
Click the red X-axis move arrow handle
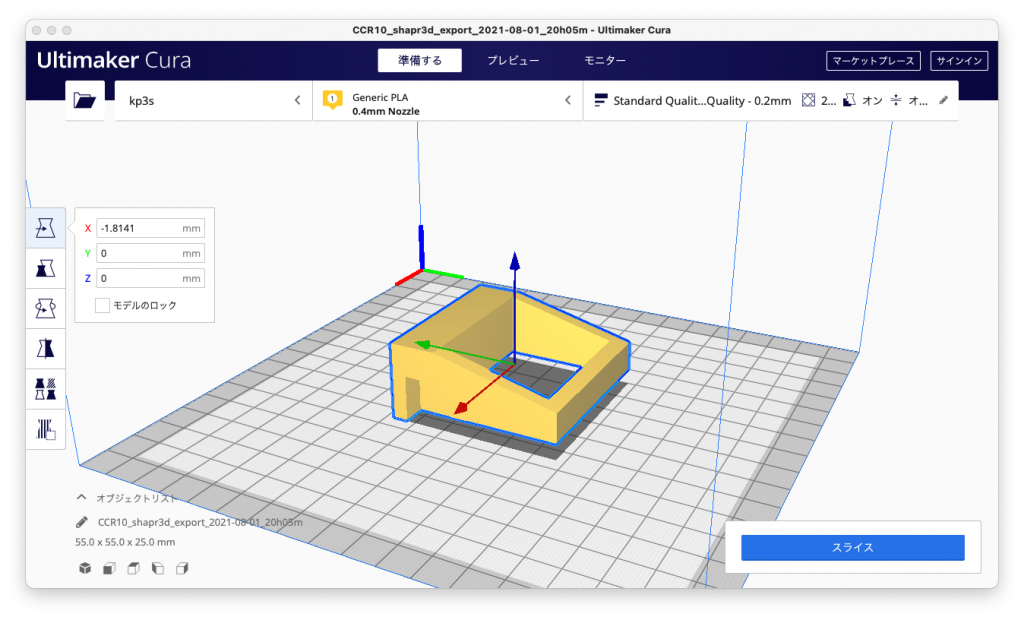(462, 407)
